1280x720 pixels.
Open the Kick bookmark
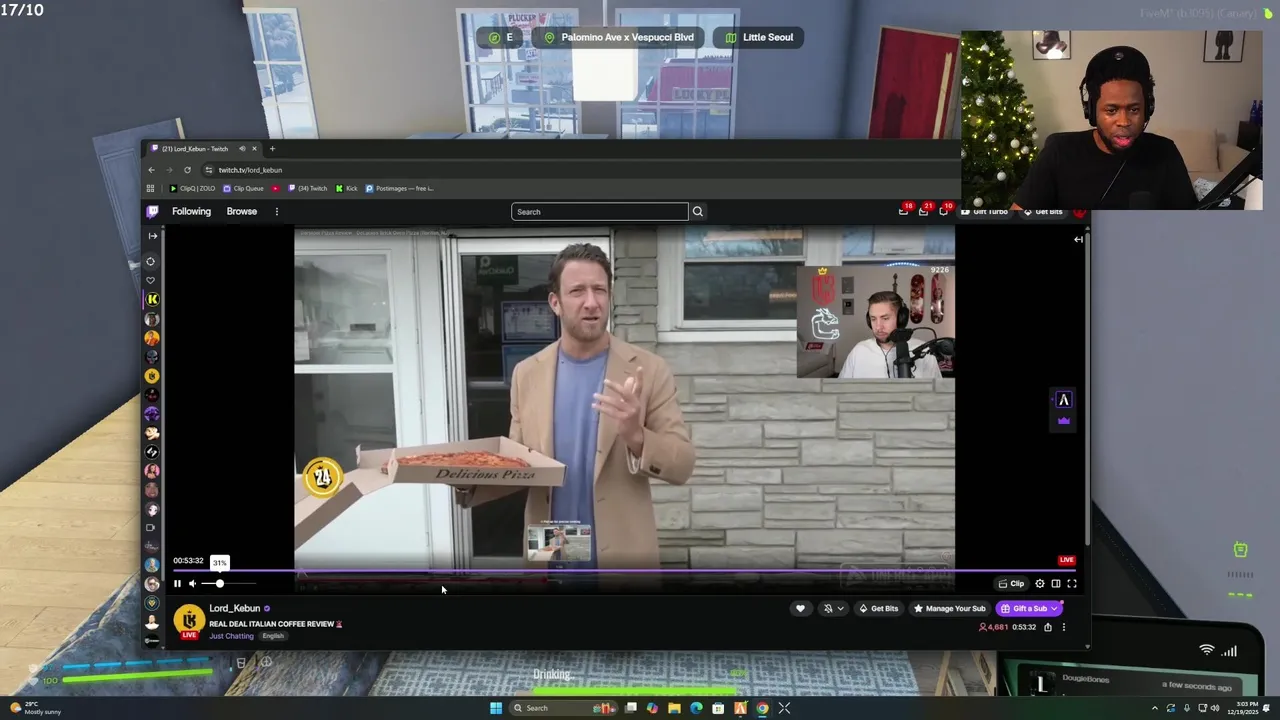pos(347,188)
